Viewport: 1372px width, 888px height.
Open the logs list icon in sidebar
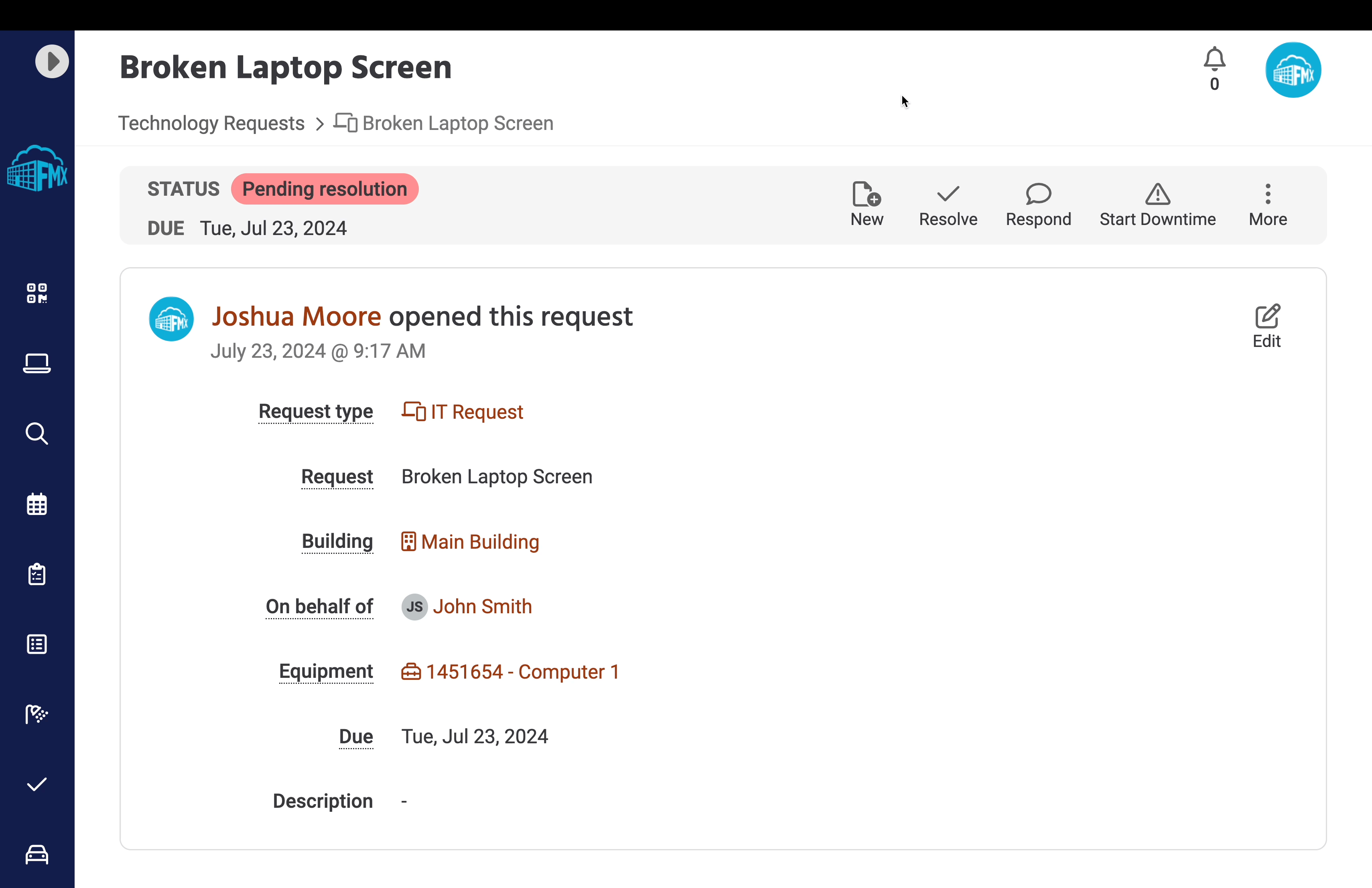coord(37,644)
